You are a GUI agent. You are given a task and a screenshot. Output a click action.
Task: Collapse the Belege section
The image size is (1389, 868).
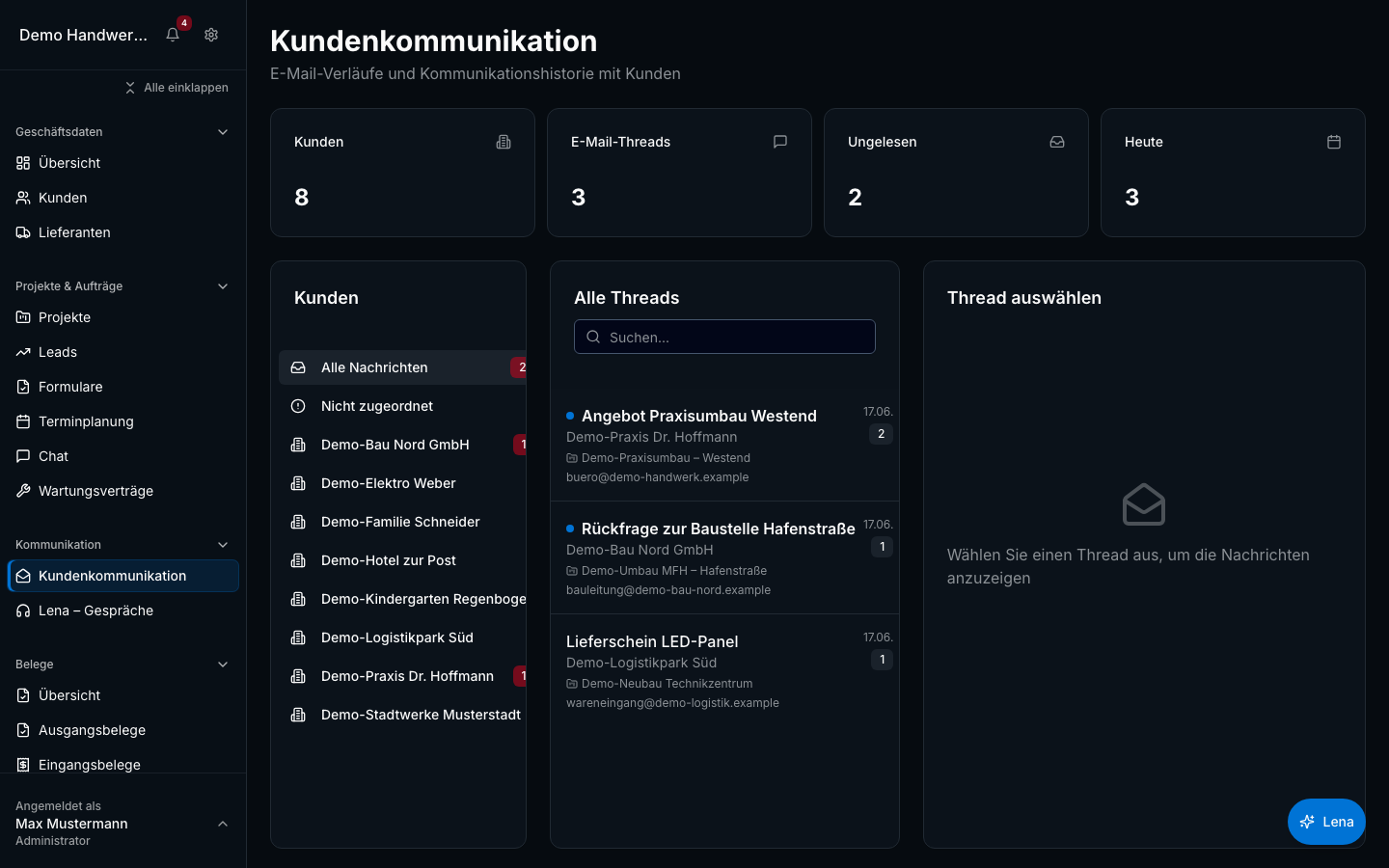[x=223, y=665]
